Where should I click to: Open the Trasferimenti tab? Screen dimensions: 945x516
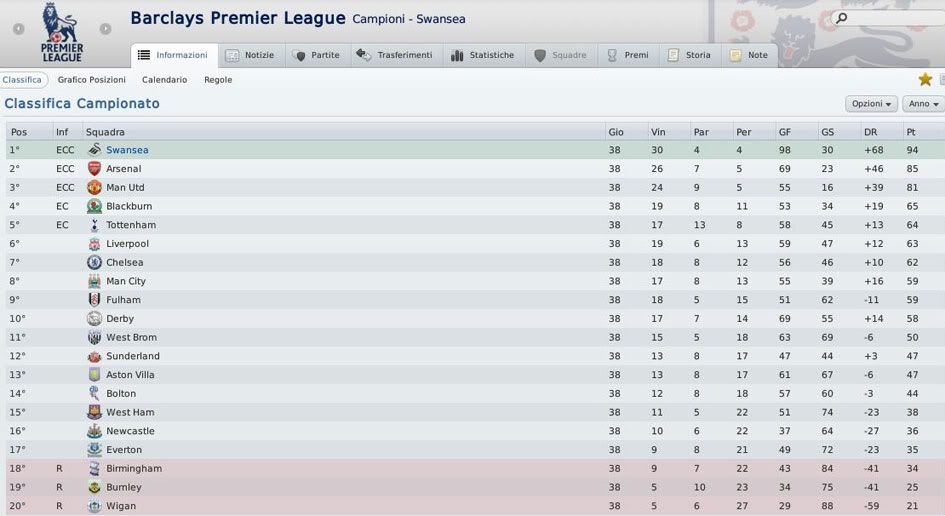(394, 55)
